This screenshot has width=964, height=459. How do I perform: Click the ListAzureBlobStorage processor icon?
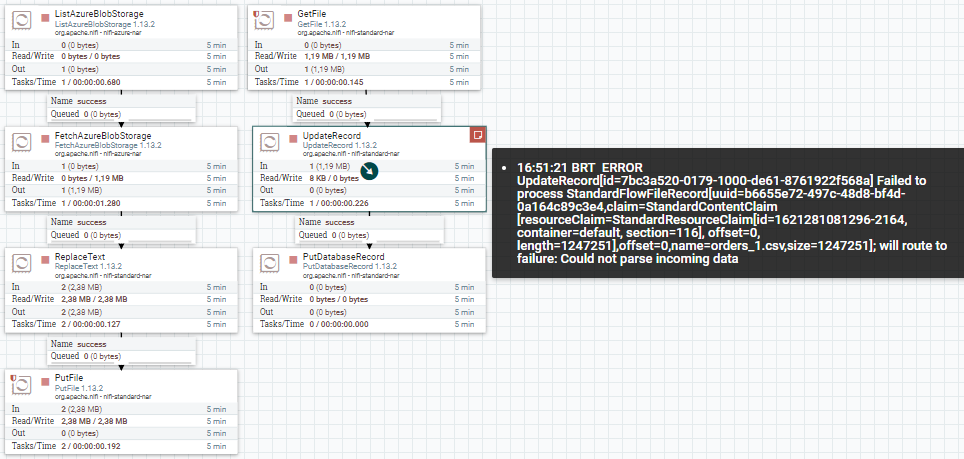(x=22, y=20)
